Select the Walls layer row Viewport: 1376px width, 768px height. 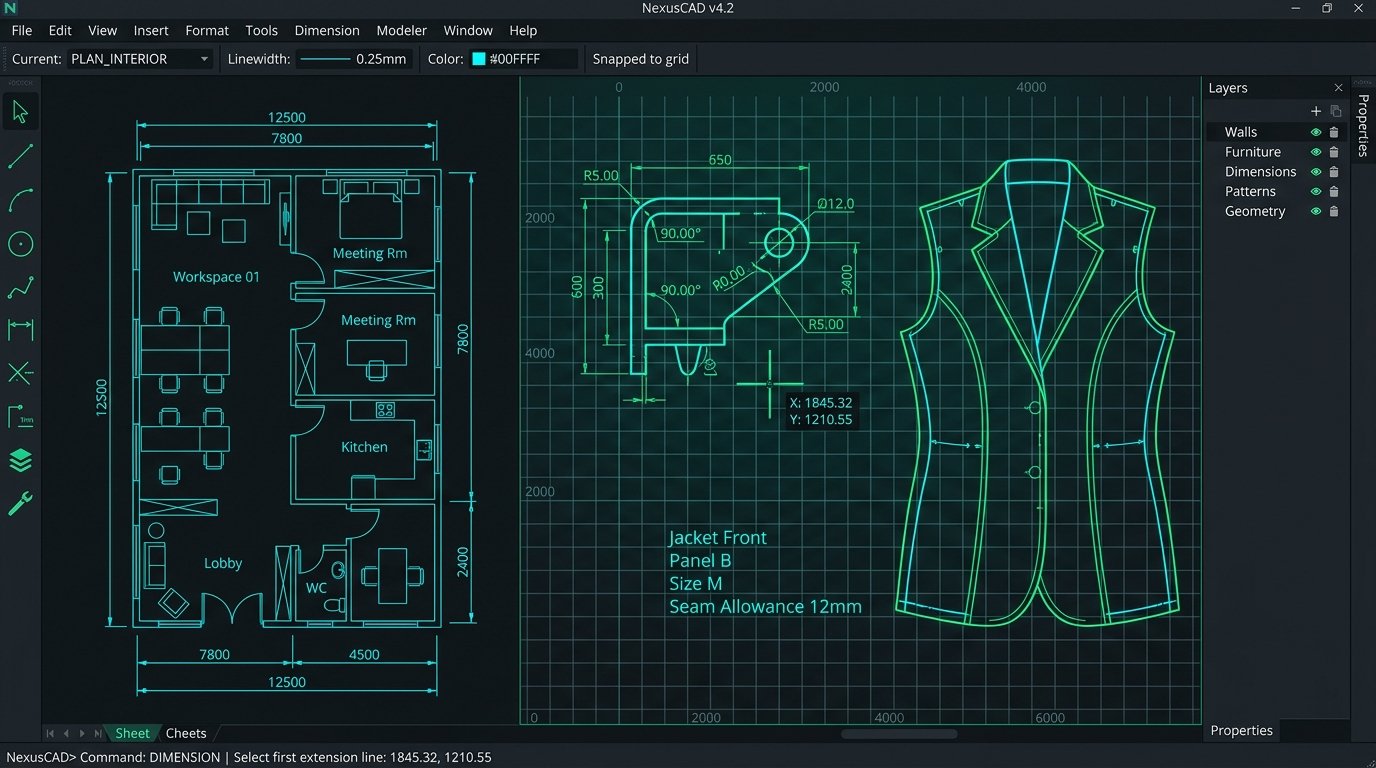tap(1276, 132)
